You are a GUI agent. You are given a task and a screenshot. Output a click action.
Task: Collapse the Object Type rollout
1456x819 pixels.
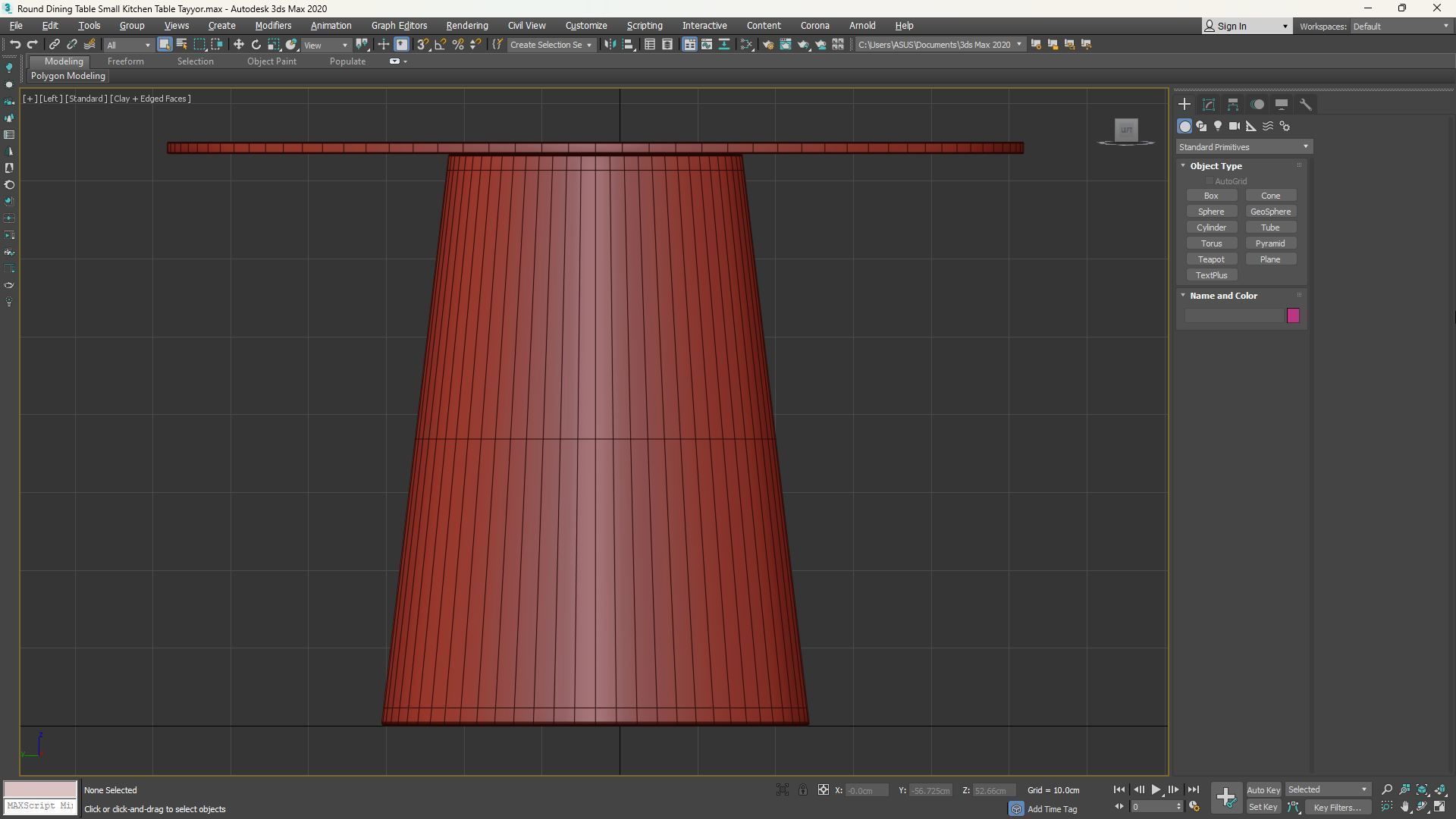[1215, 166]
